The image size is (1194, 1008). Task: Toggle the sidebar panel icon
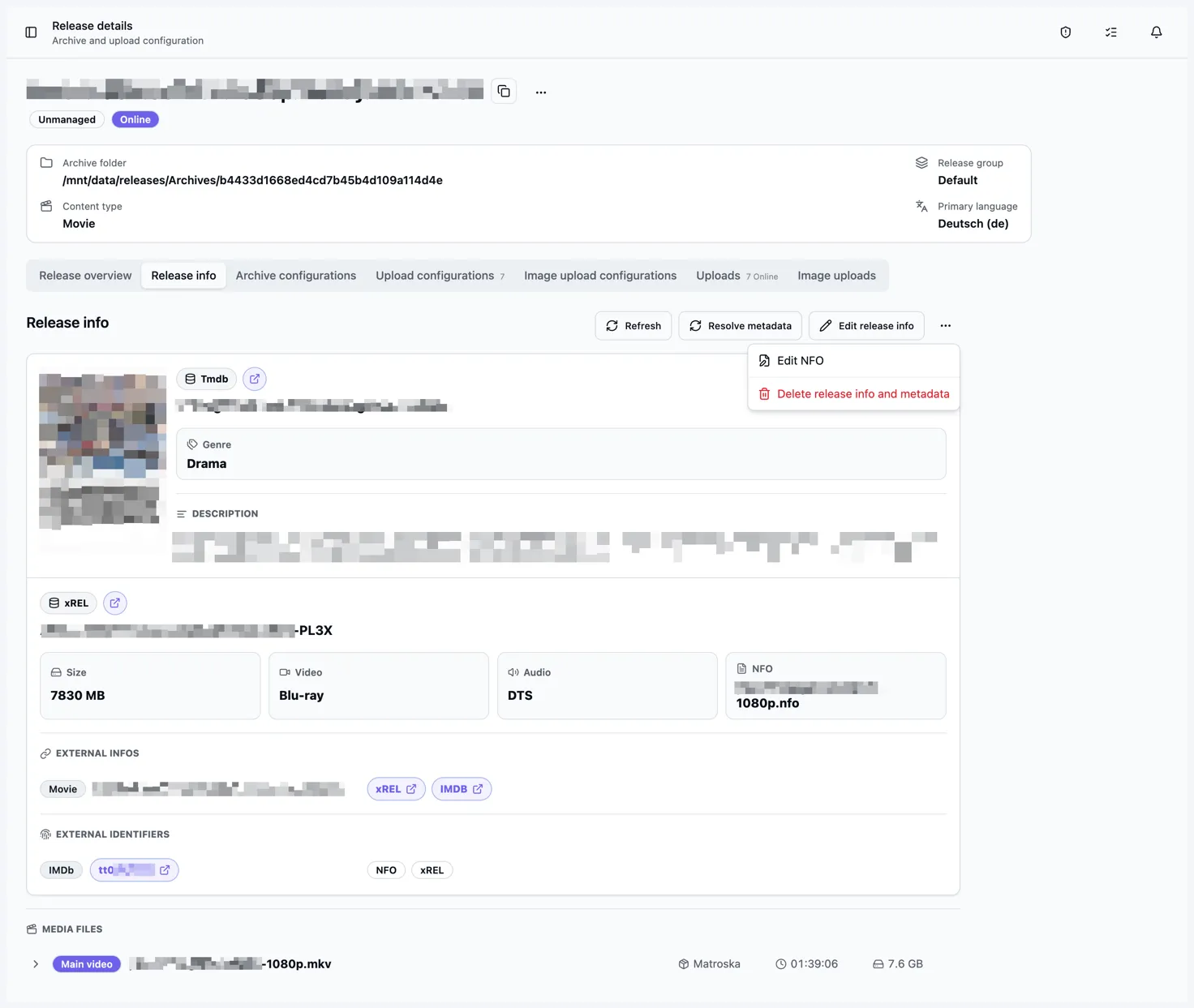[x=31, y=32]
